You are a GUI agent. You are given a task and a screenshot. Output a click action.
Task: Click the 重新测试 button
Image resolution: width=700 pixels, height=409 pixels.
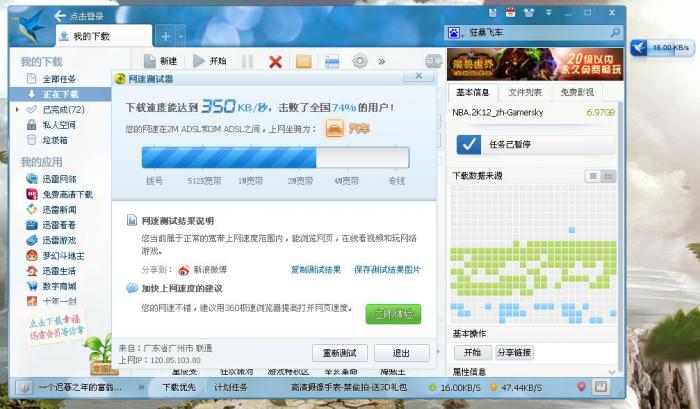point(340,353)
